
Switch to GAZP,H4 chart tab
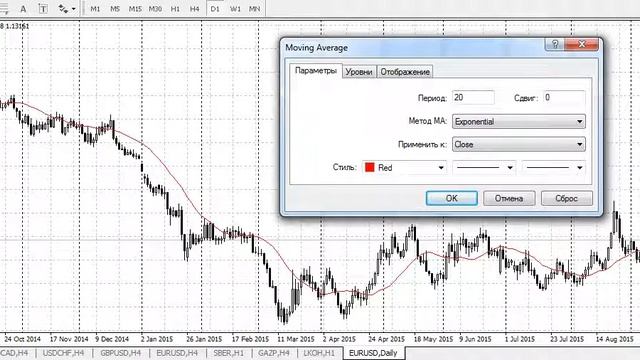(274, 353)
